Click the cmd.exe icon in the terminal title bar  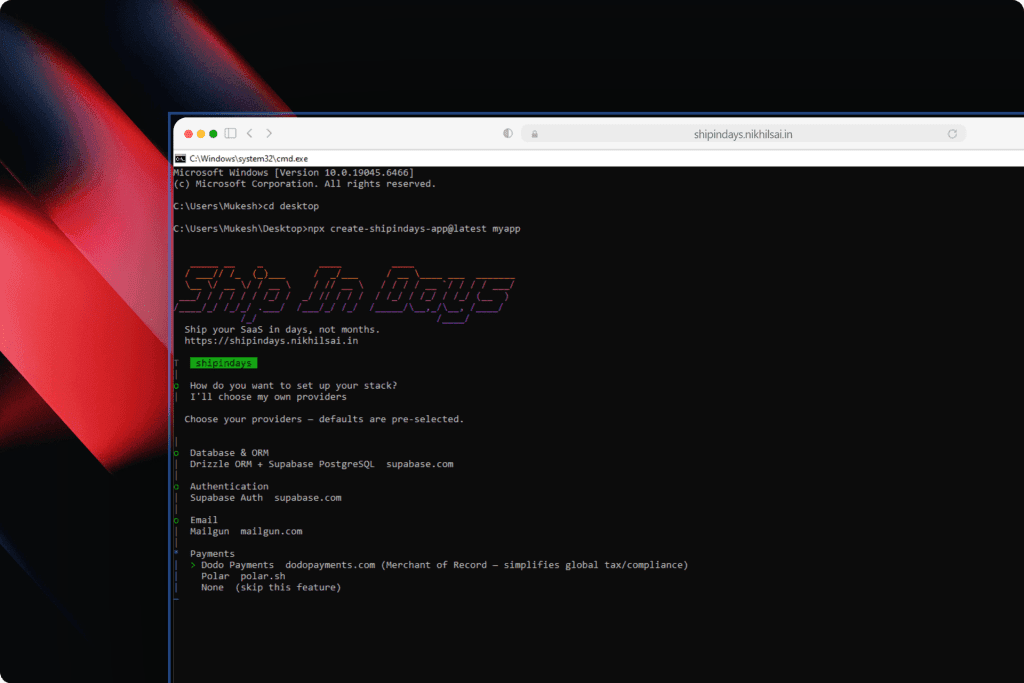(x=181, y=158)
